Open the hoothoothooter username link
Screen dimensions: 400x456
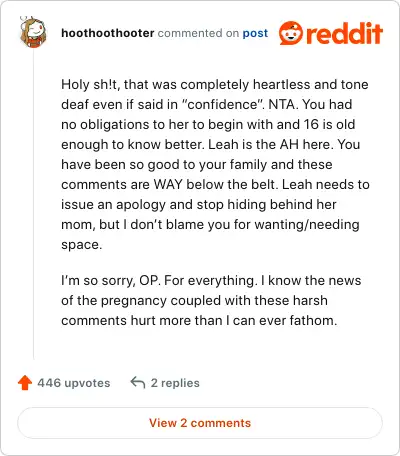(108, 33)
